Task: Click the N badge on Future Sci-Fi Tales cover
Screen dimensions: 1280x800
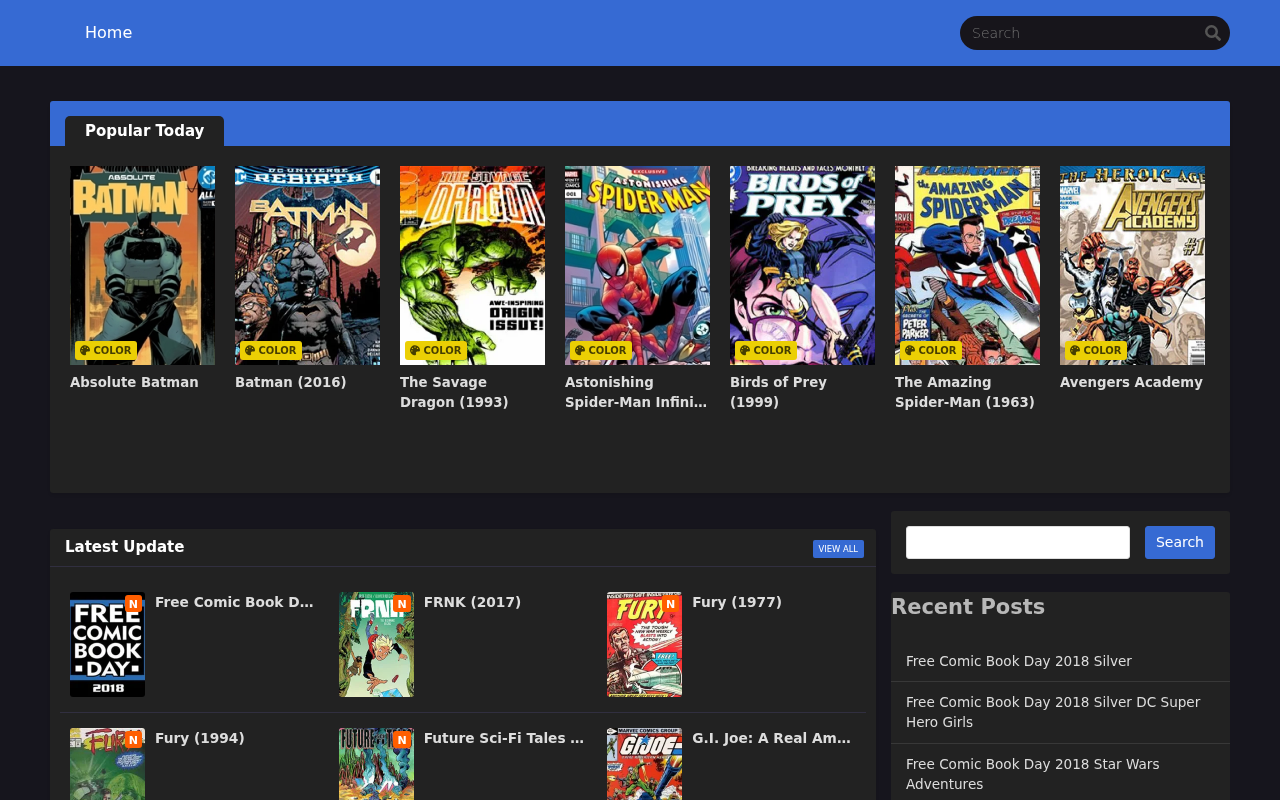Action: (x=402, y=740)
